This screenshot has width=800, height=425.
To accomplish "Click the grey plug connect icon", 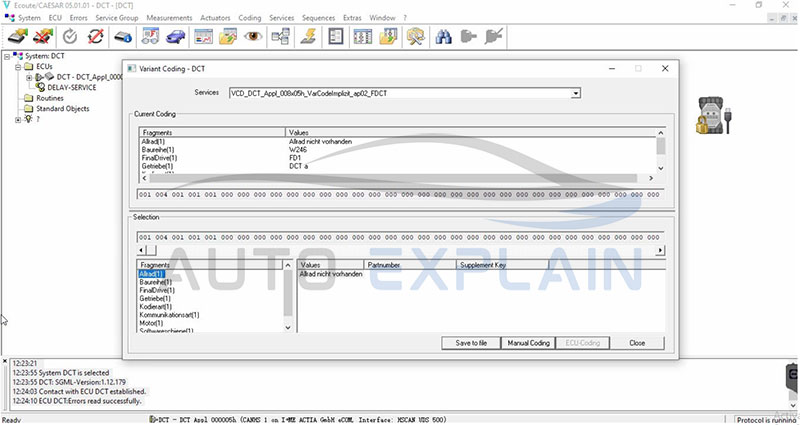I will 468,37.
